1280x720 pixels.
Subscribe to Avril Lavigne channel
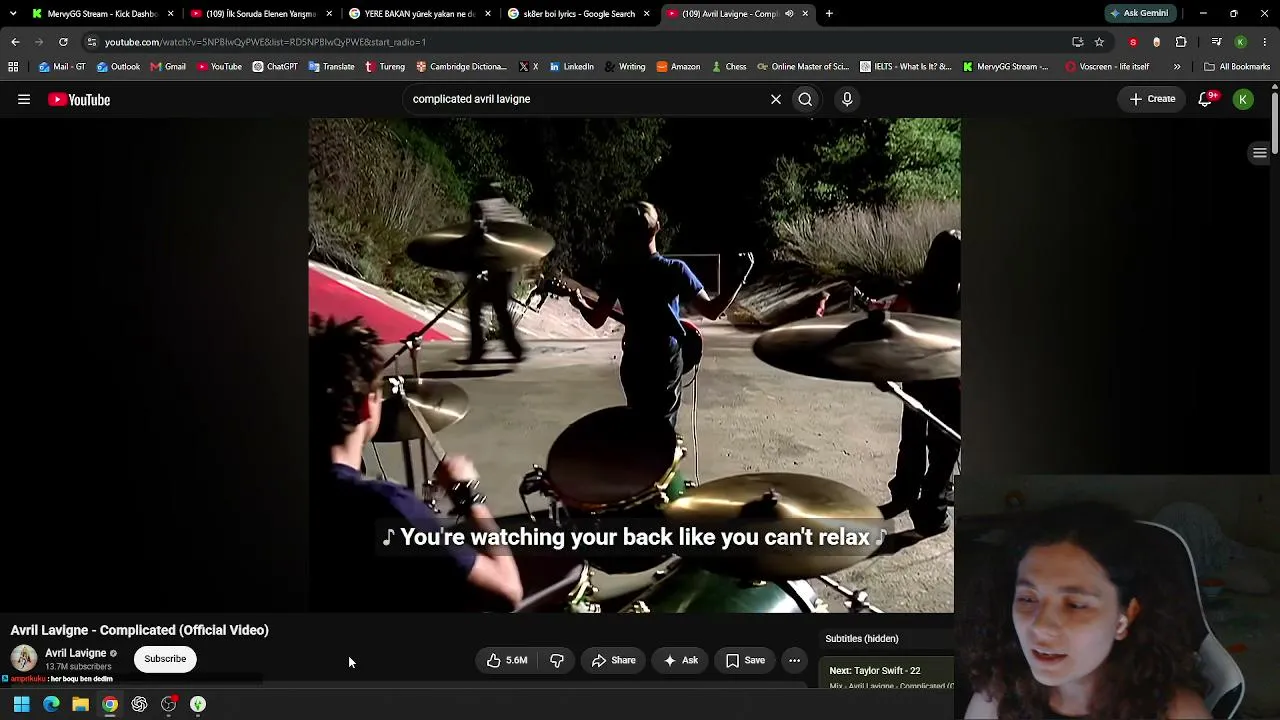pyautogui.click(x=165, y=659)
